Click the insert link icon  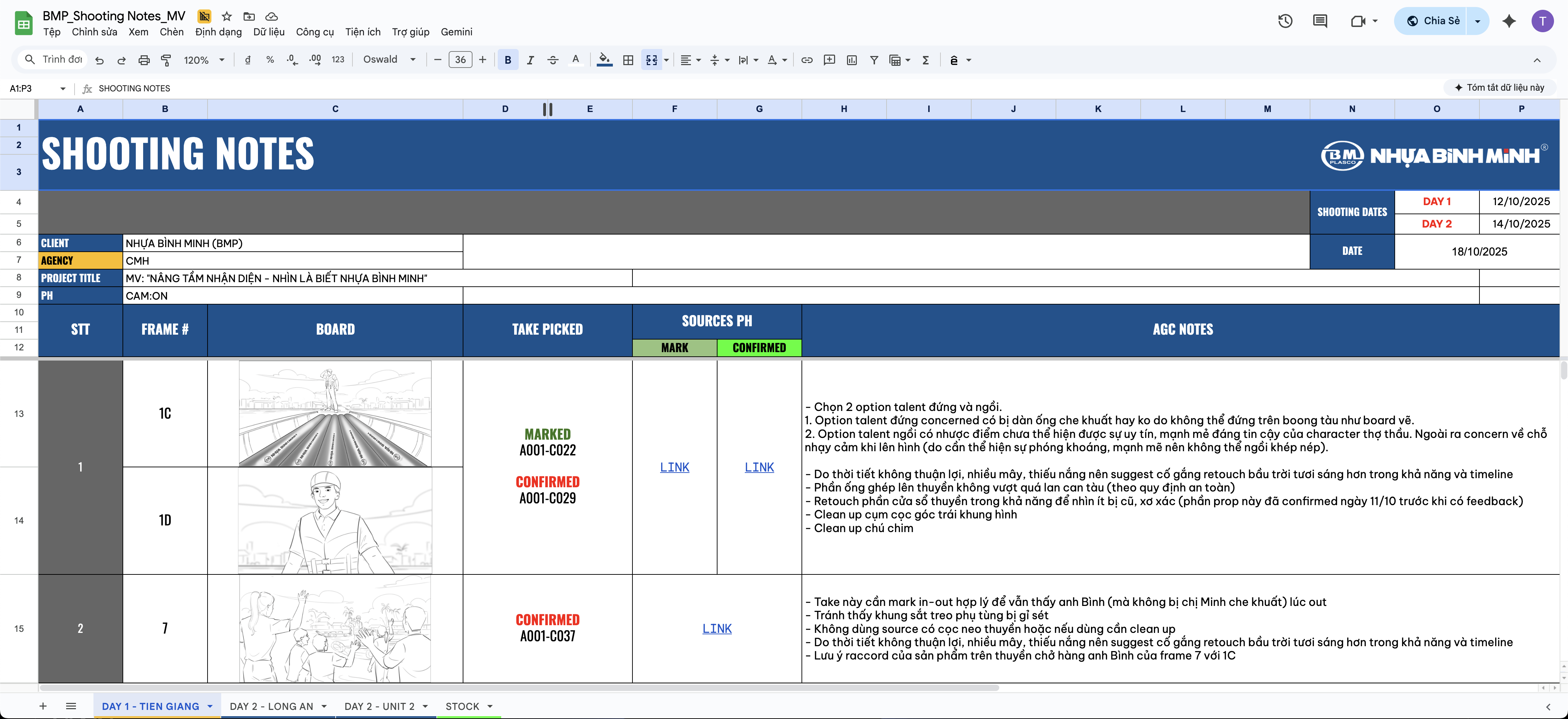(806, 60)
